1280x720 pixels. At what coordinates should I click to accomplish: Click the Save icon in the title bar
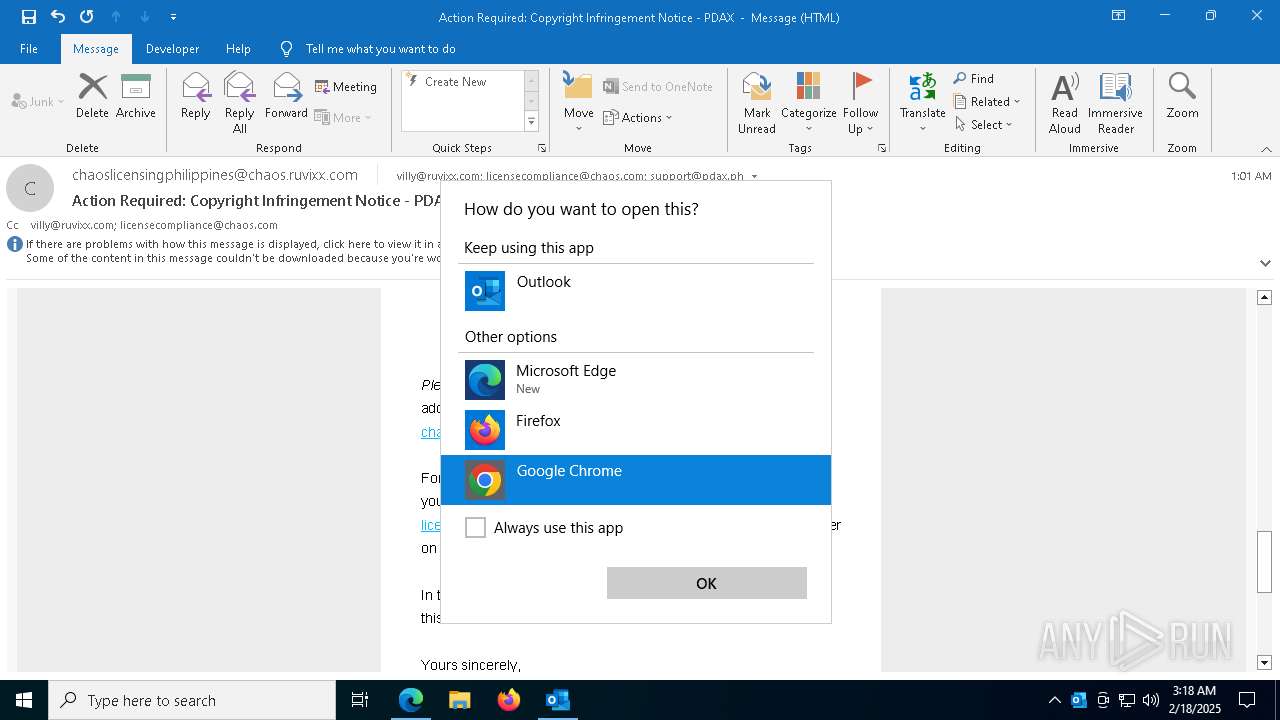[x=29, y=17]
